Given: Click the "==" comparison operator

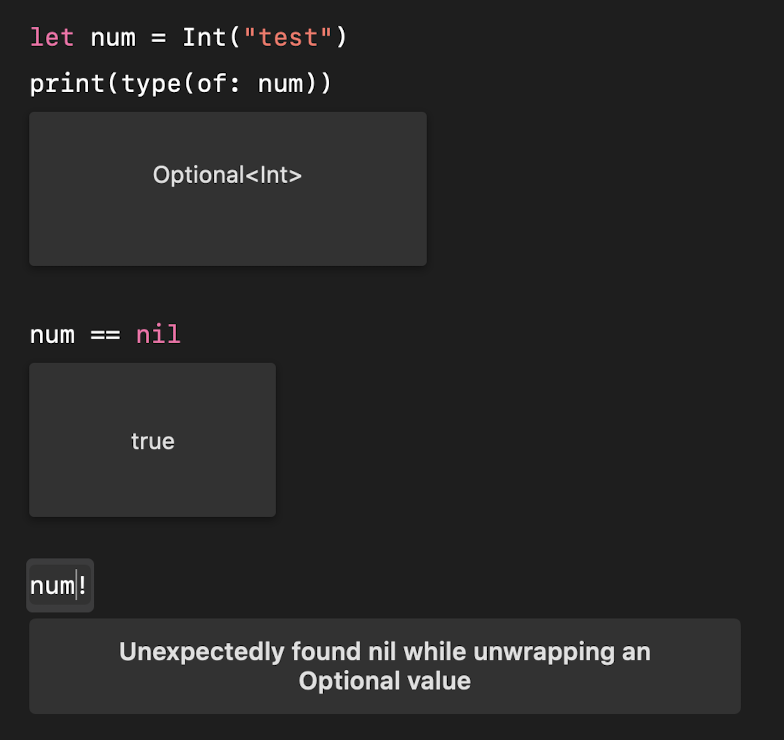Looking at the screenshot, I should [105, 334].
